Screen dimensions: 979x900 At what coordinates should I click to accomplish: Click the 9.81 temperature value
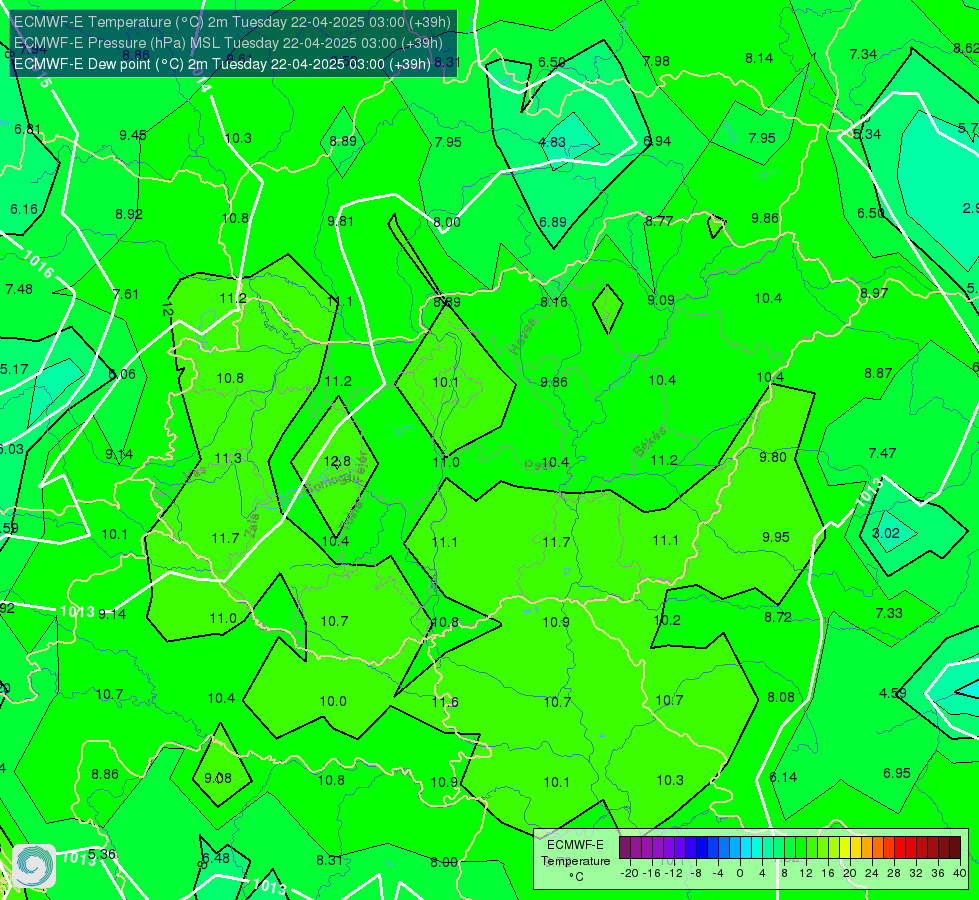(340, 221)
